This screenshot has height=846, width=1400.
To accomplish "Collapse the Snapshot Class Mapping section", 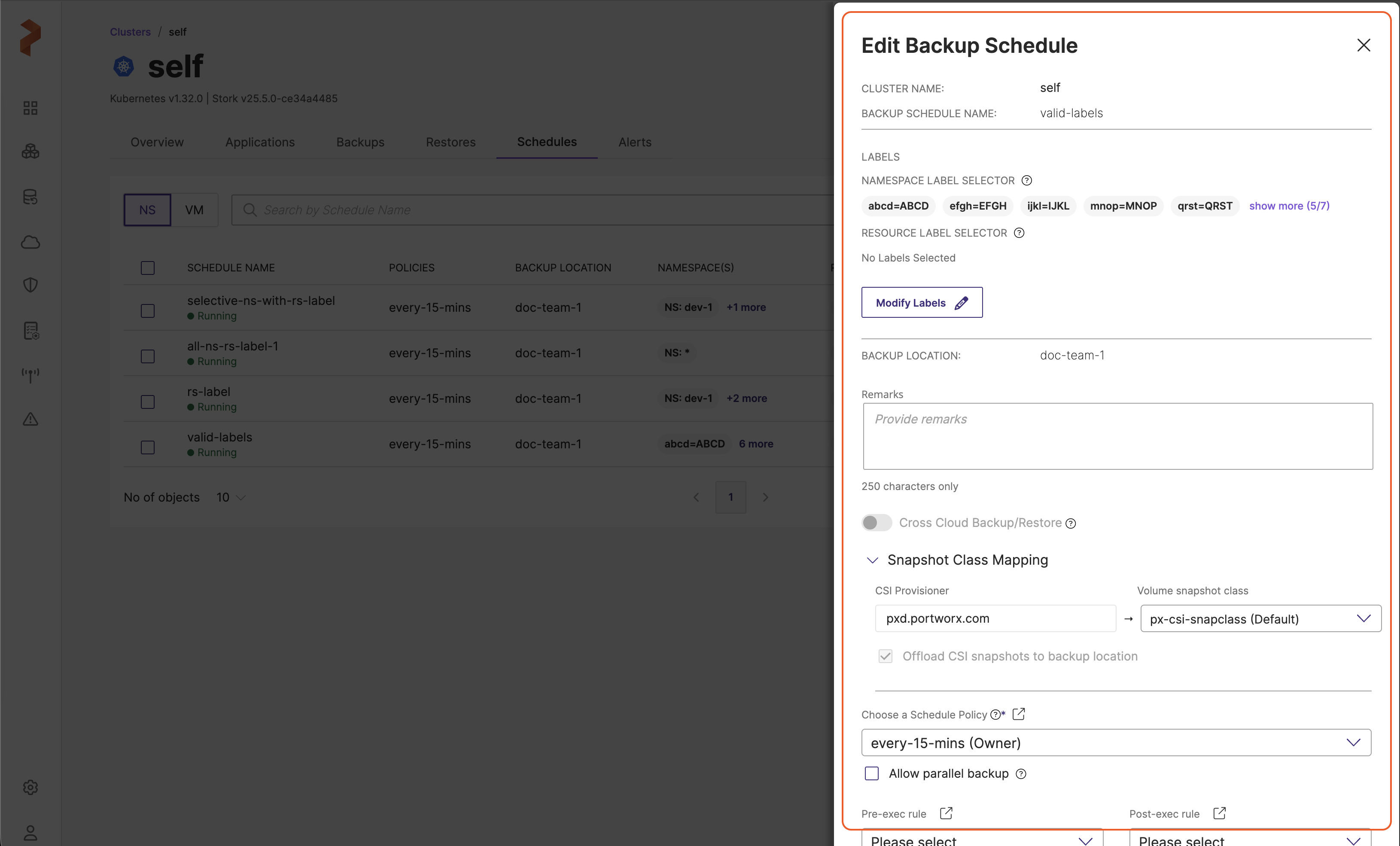I will [872, 560].
